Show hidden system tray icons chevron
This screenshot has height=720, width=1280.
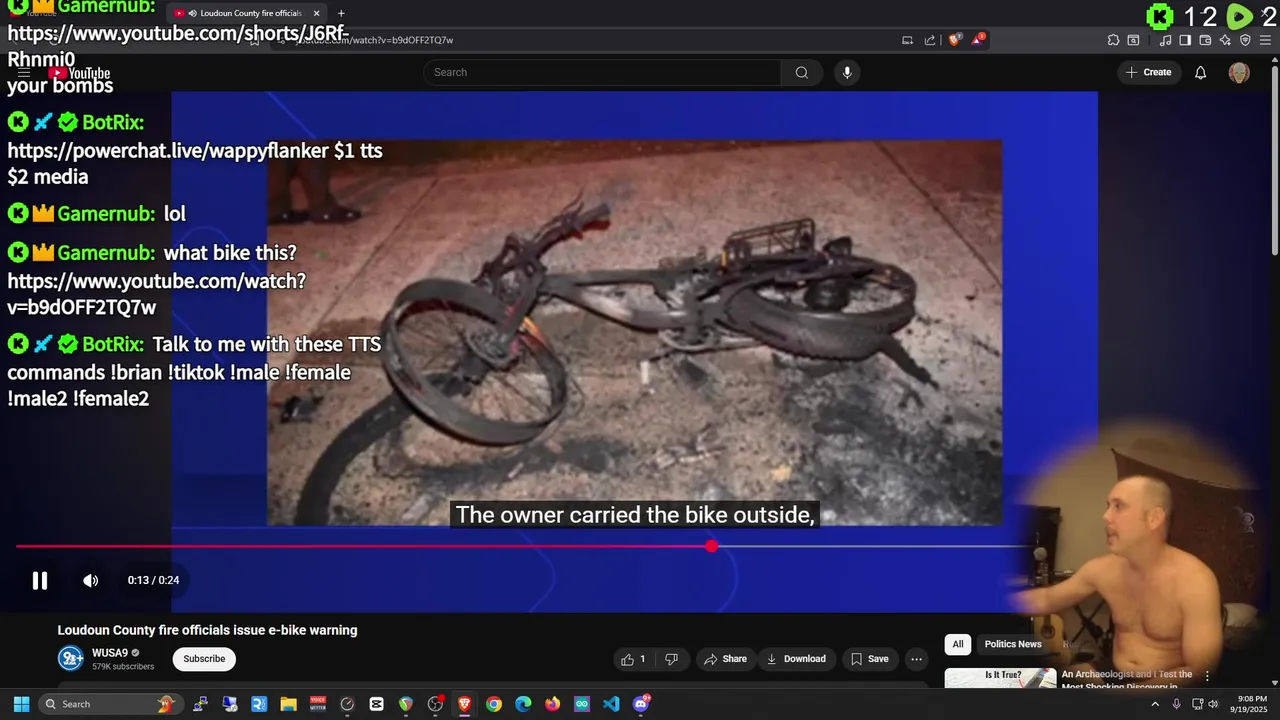pyautogui.click(x=1155, y=704)
